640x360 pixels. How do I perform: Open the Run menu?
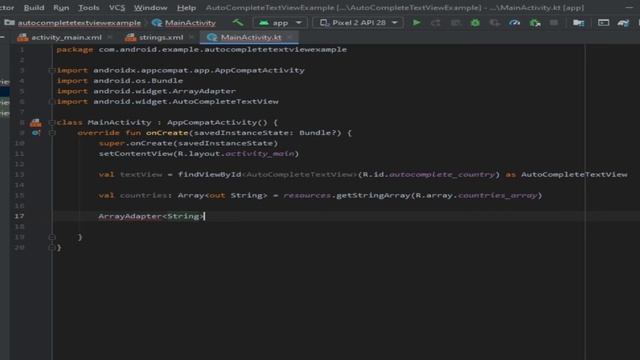(x=61, y=8)
